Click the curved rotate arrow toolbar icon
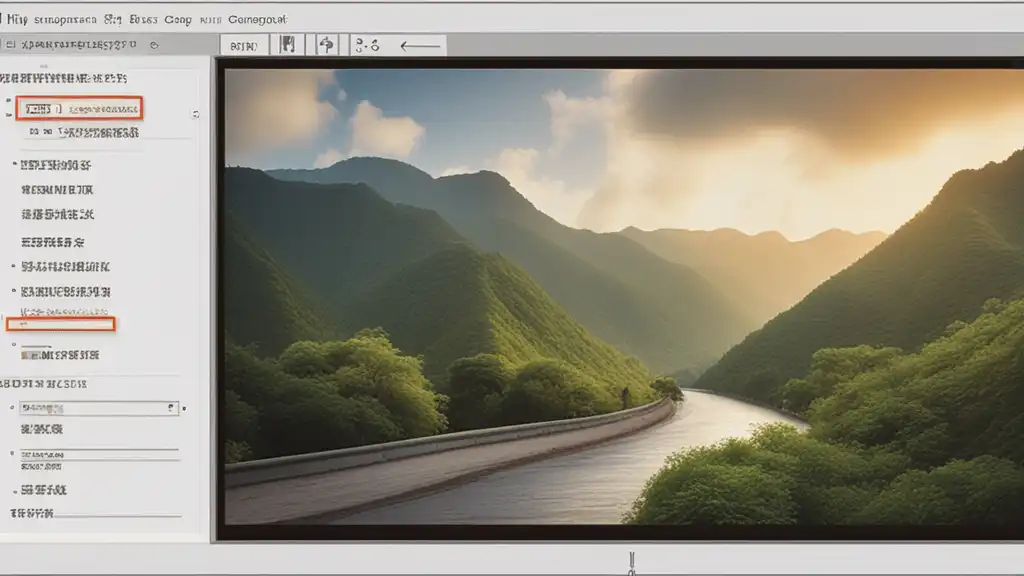 coord(327,45)
